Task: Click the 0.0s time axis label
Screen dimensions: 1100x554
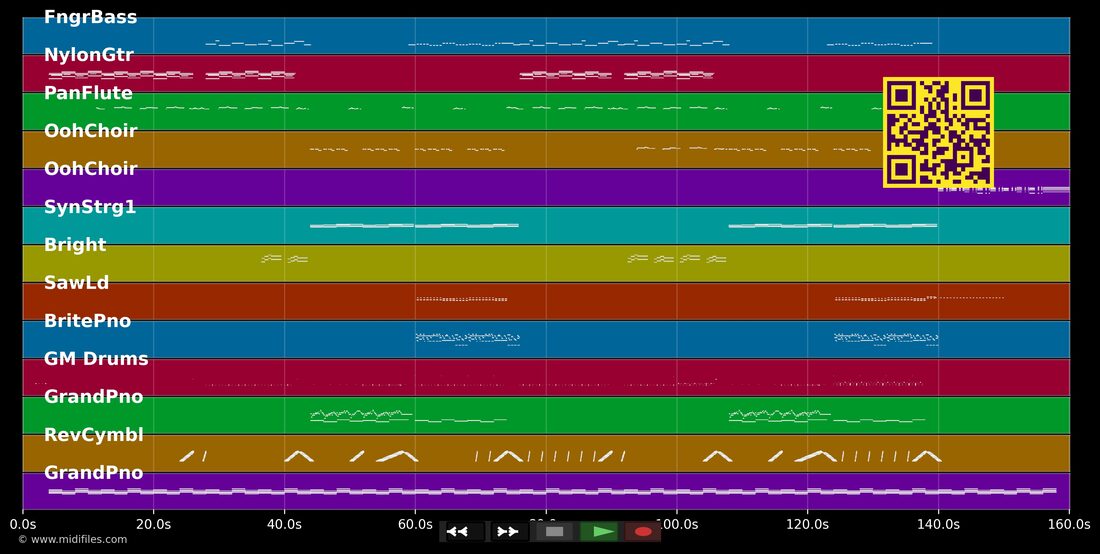Action: (23, 525)
